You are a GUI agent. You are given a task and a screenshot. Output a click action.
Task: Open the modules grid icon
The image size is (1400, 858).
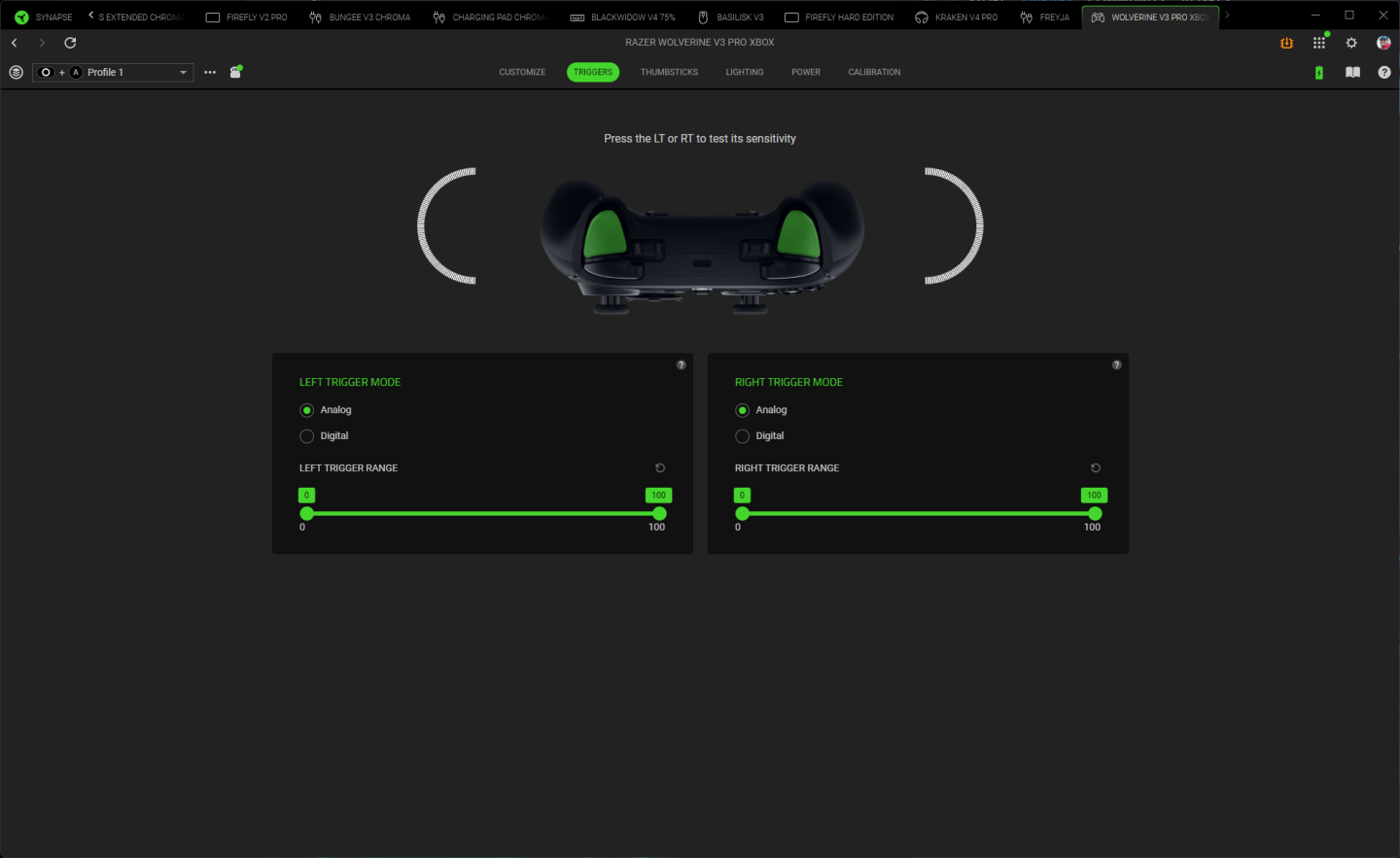pos(1319,43)
